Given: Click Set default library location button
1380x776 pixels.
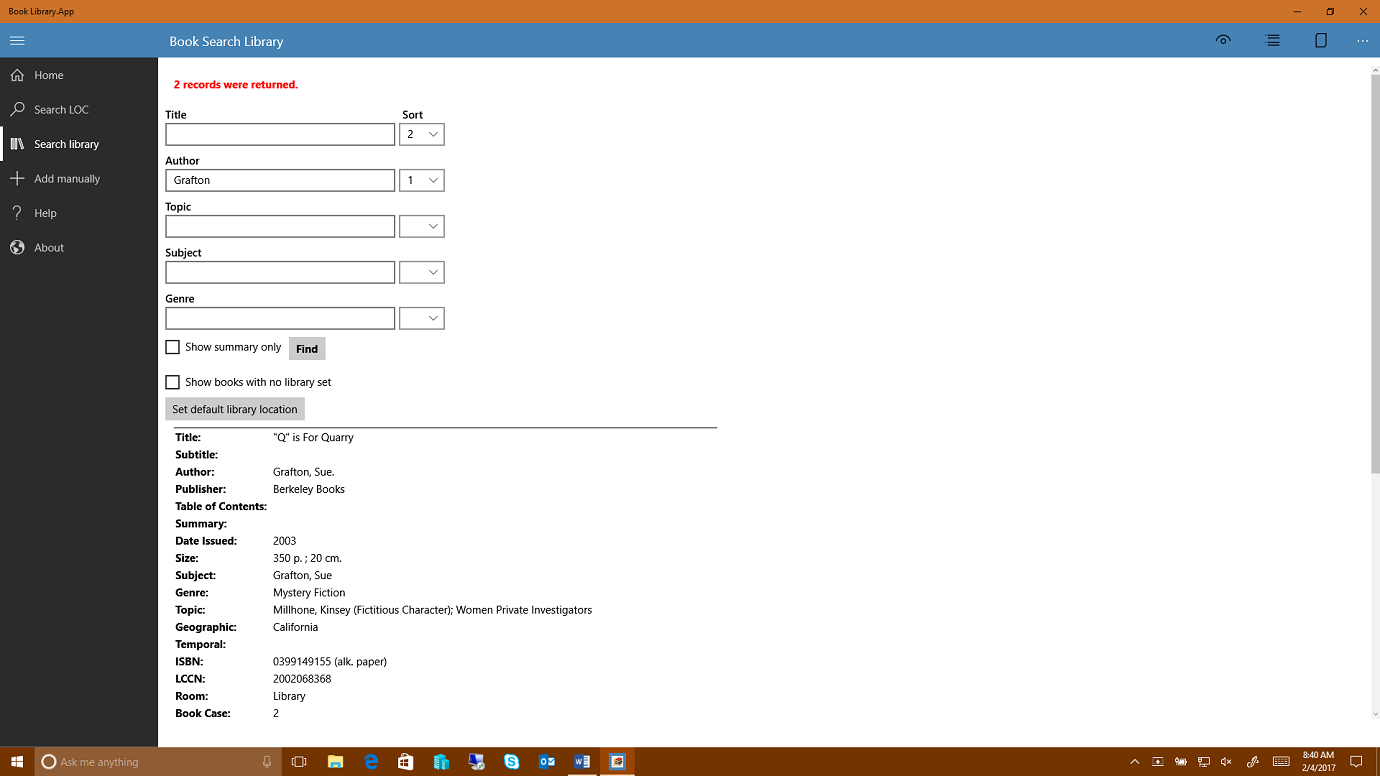Looking at the screenshot, I should pos(235,409).
